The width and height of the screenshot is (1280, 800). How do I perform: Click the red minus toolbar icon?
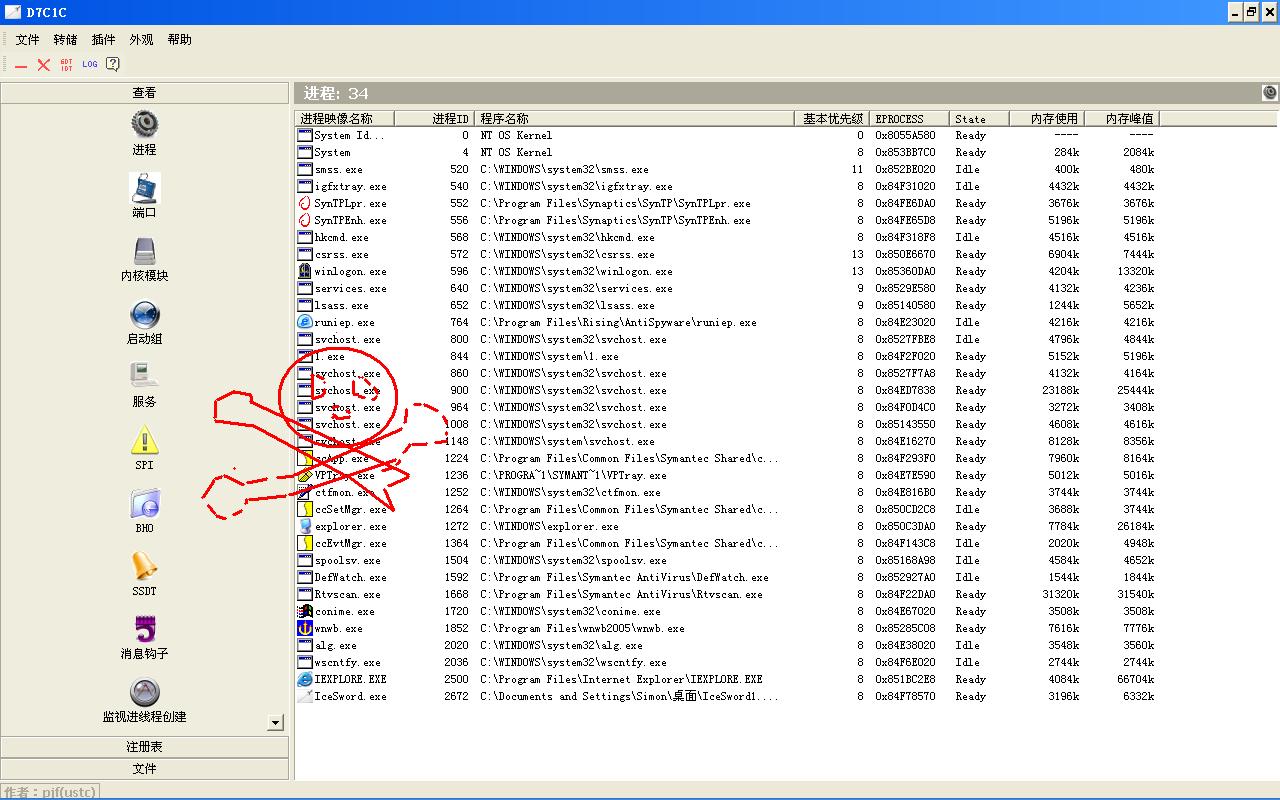(x=21, y=65)
